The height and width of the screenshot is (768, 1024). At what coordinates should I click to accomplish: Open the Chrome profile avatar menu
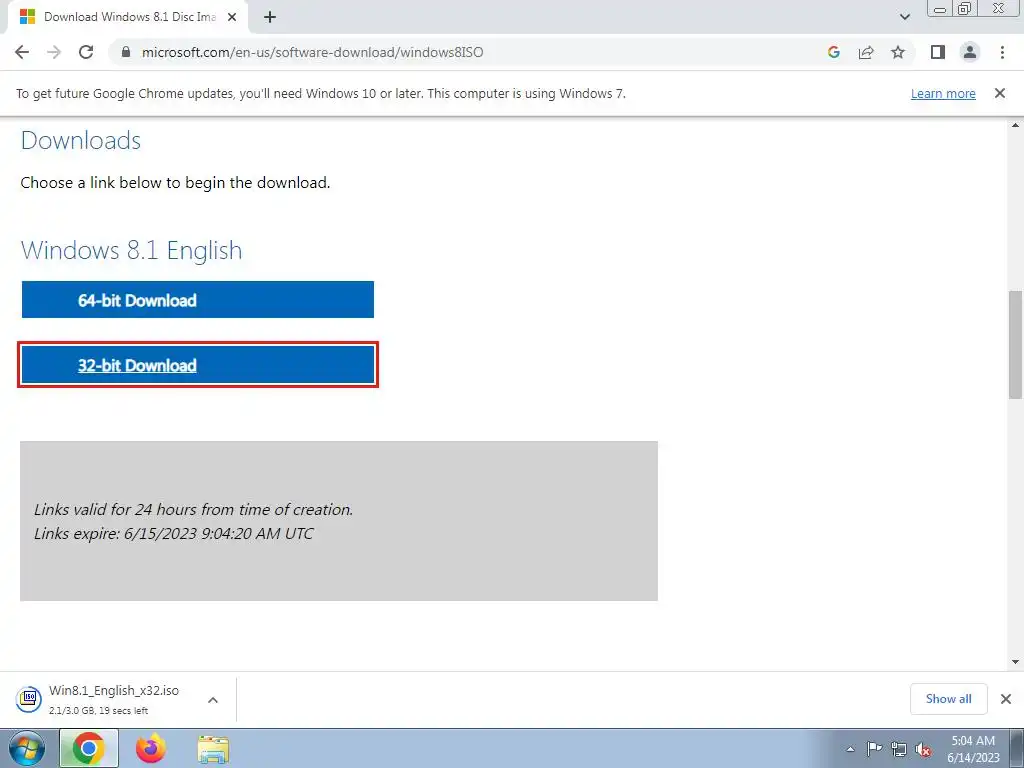970,52
